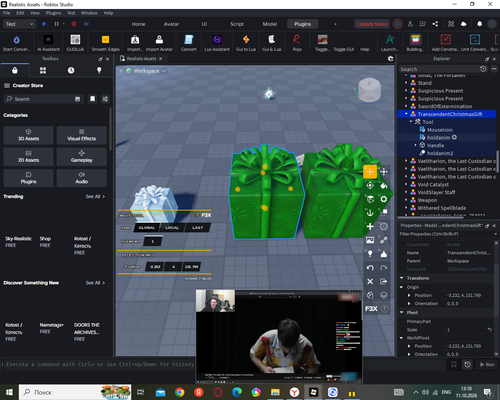Viewport: 500px width, 400px height.
Task: Set F3X axes to LOCAL
Action: (172, 228)
